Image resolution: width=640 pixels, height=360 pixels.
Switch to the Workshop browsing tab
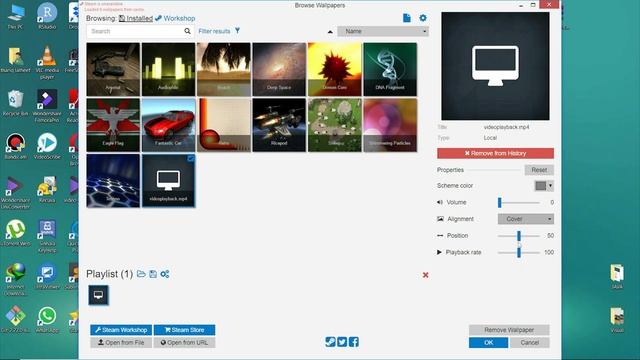[x=175, y=18]
